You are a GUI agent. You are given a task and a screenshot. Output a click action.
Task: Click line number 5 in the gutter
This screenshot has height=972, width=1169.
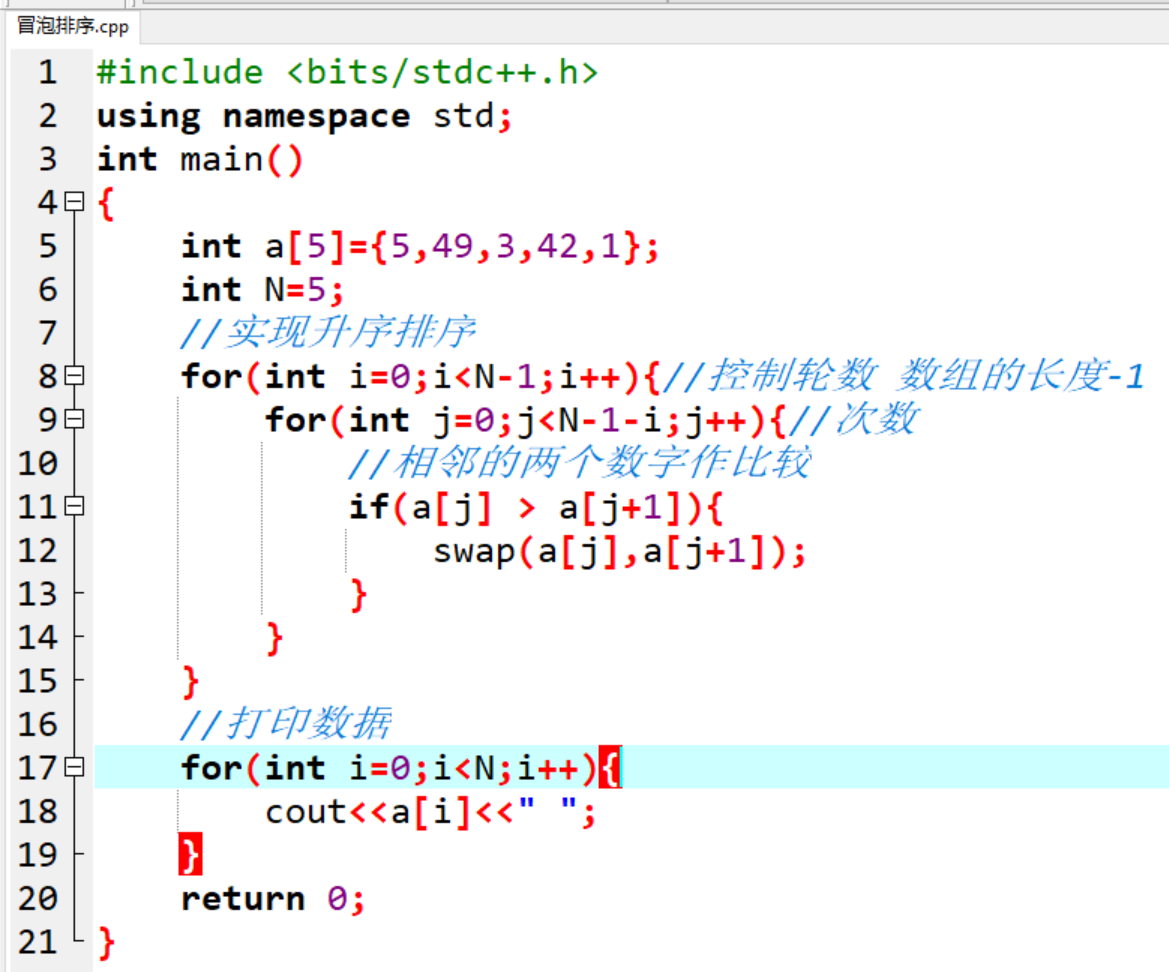point(47,247)
